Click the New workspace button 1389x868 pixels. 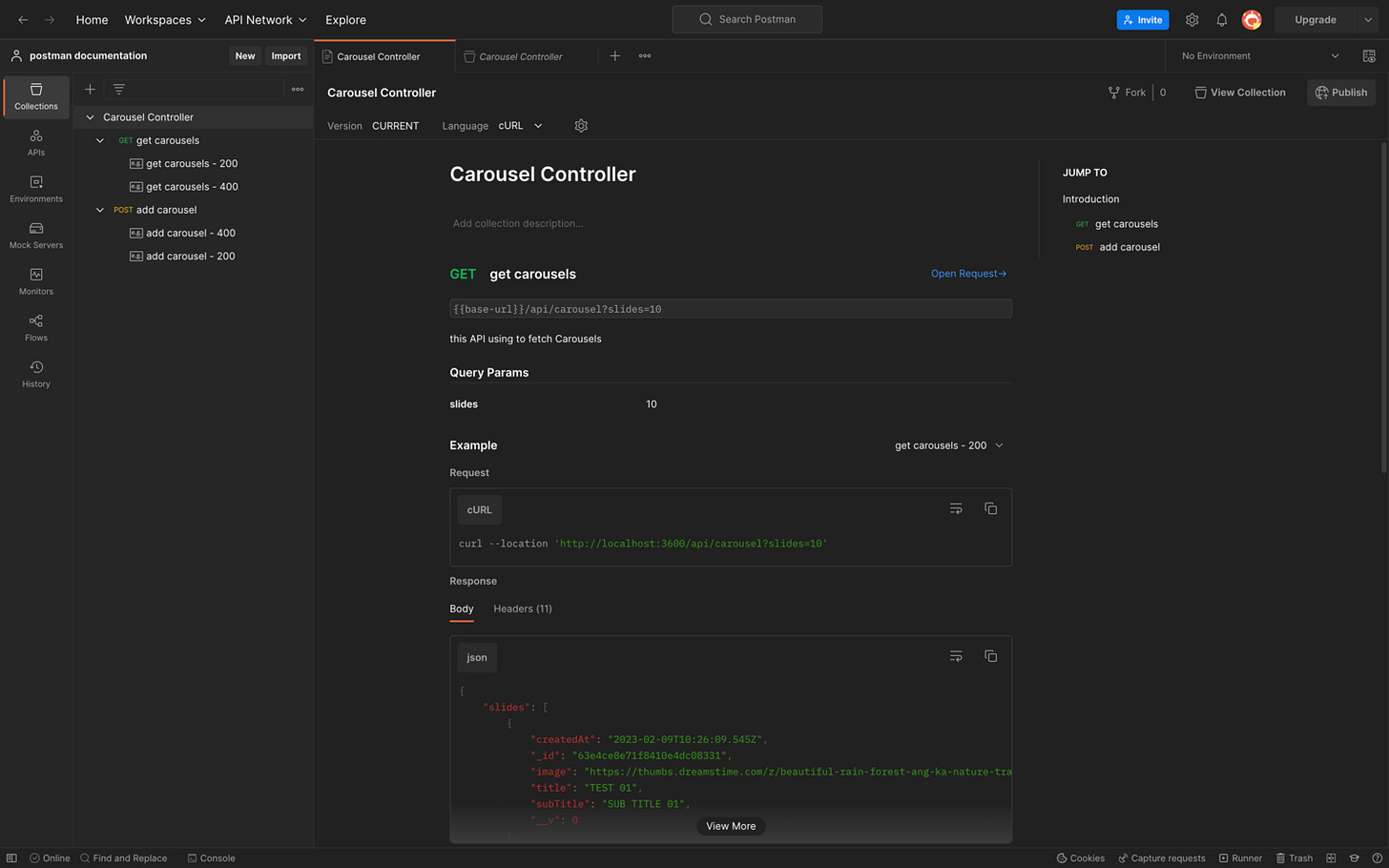pyautogui.click(x=245, y=55)
